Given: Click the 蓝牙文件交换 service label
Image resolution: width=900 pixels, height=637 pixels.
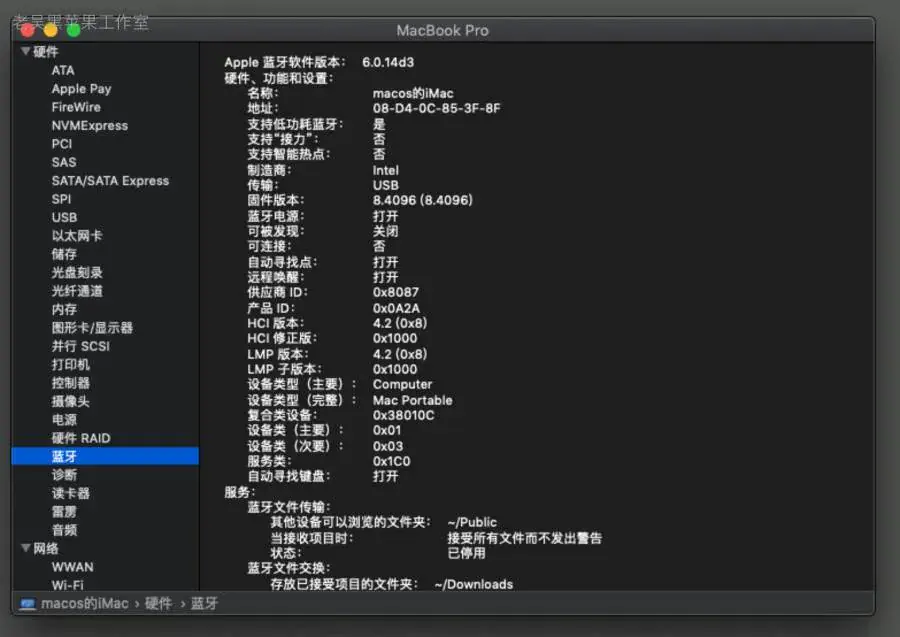Looking at the screenshot, I should point(289,568).
